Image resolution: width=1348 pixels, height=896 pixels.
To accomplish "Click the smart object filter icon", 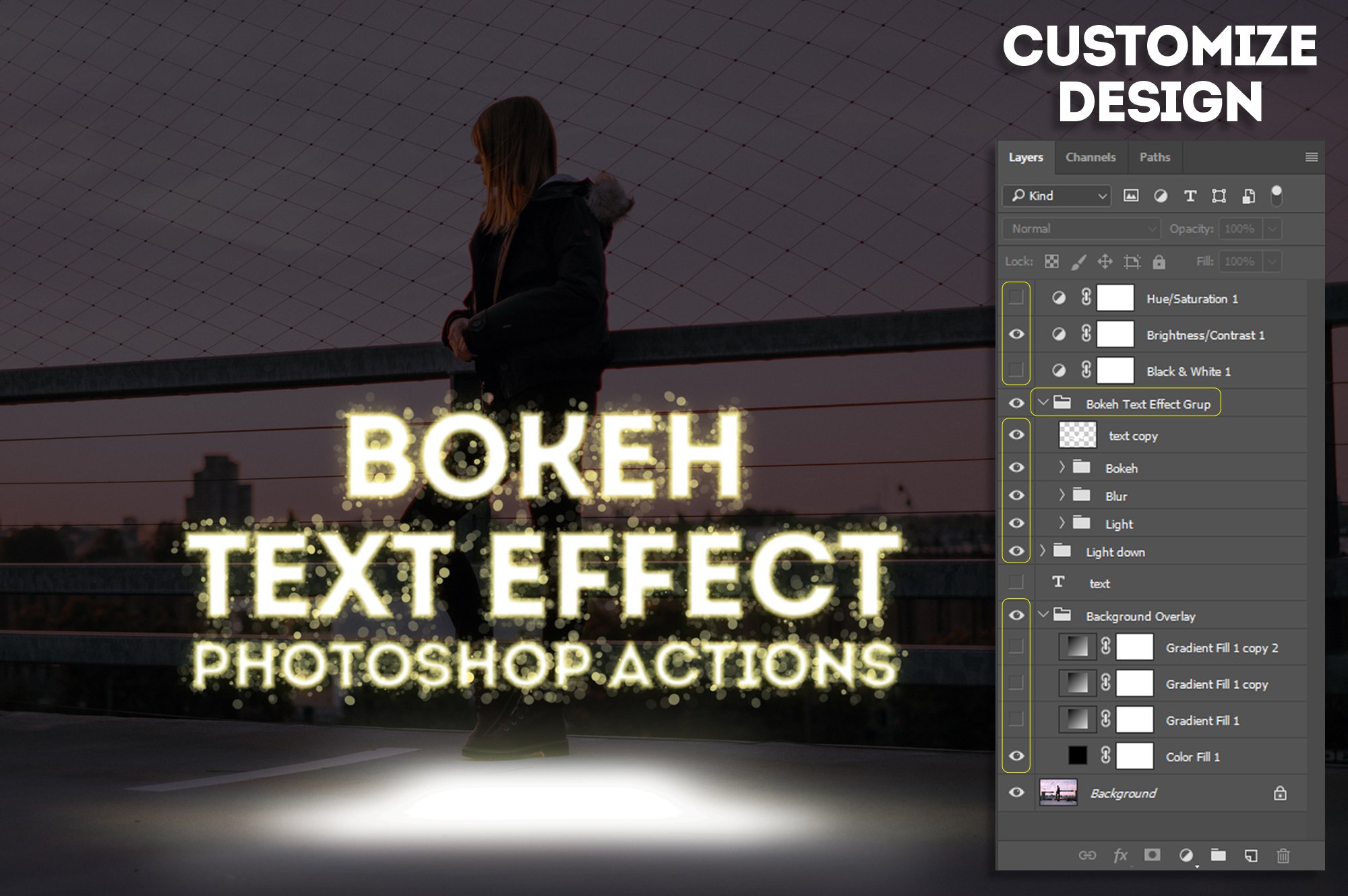I will [x=1248, y=196].
